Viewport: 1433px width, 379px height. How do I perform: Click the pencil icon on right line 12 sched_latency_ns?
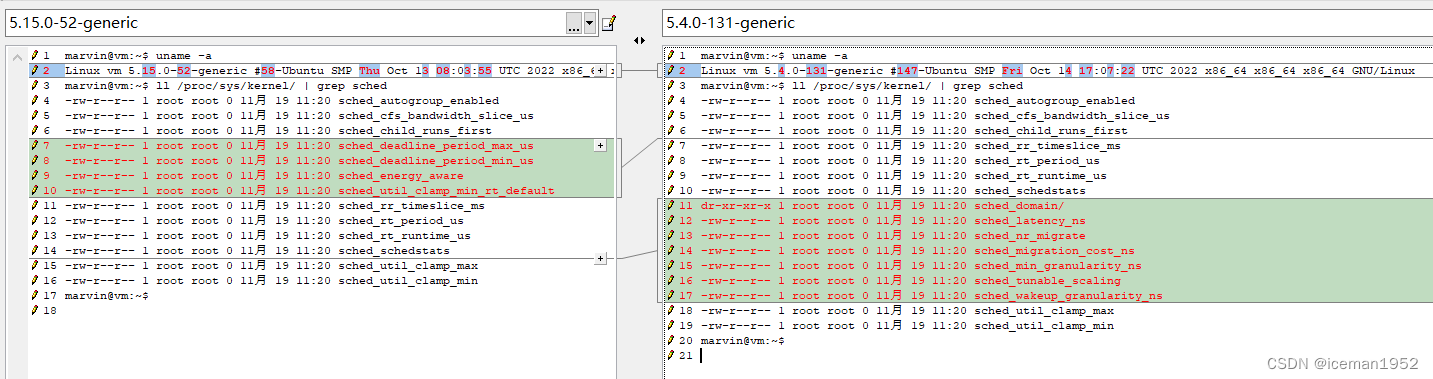671,221
